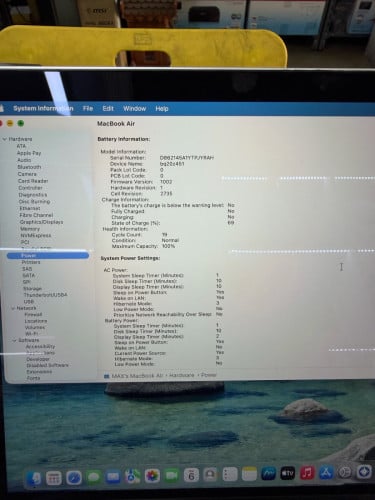
Task: Open Messages from the dock
Action: [94, 477]
